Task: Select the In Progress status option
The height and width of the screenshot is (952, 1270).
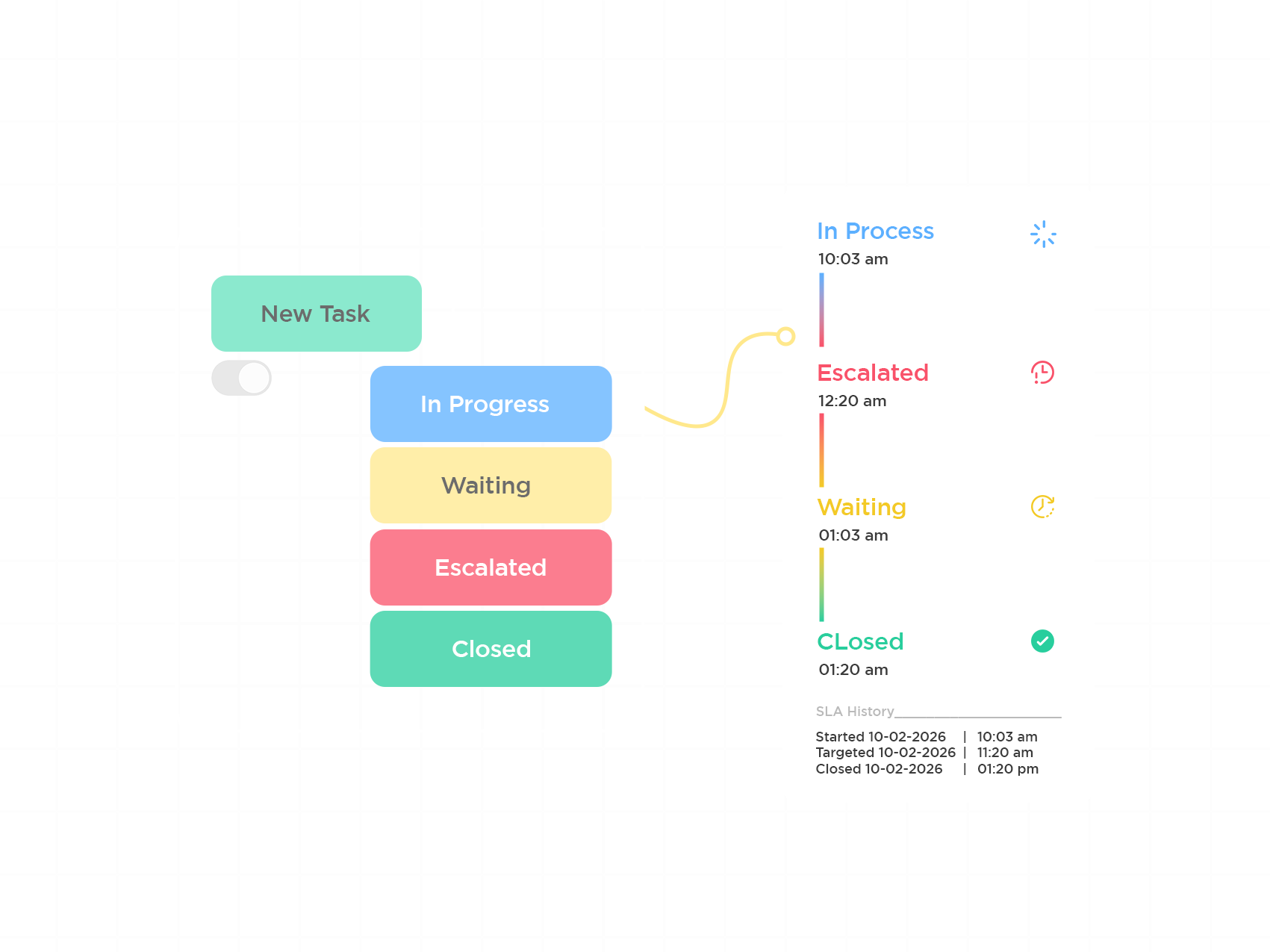Action: [x=491, y=404]
